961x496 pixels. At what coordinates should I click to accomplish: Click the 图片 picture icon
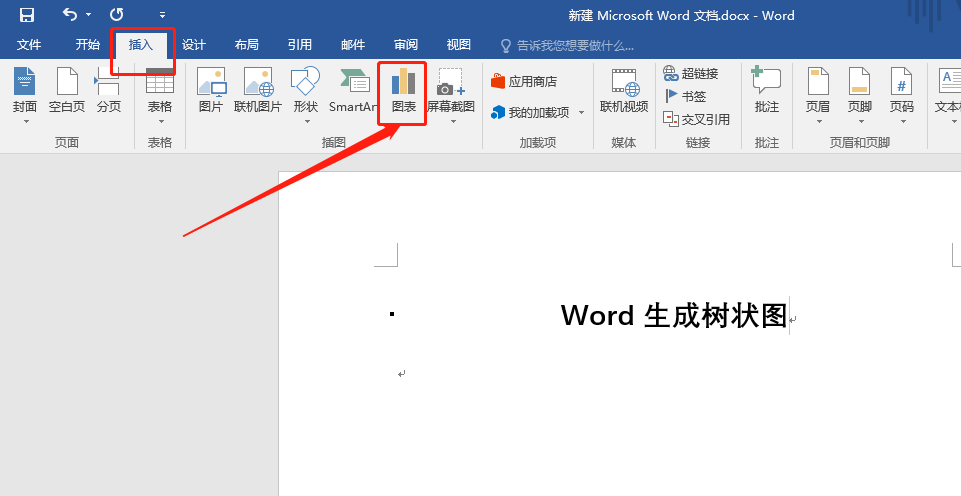click(211, 91)
